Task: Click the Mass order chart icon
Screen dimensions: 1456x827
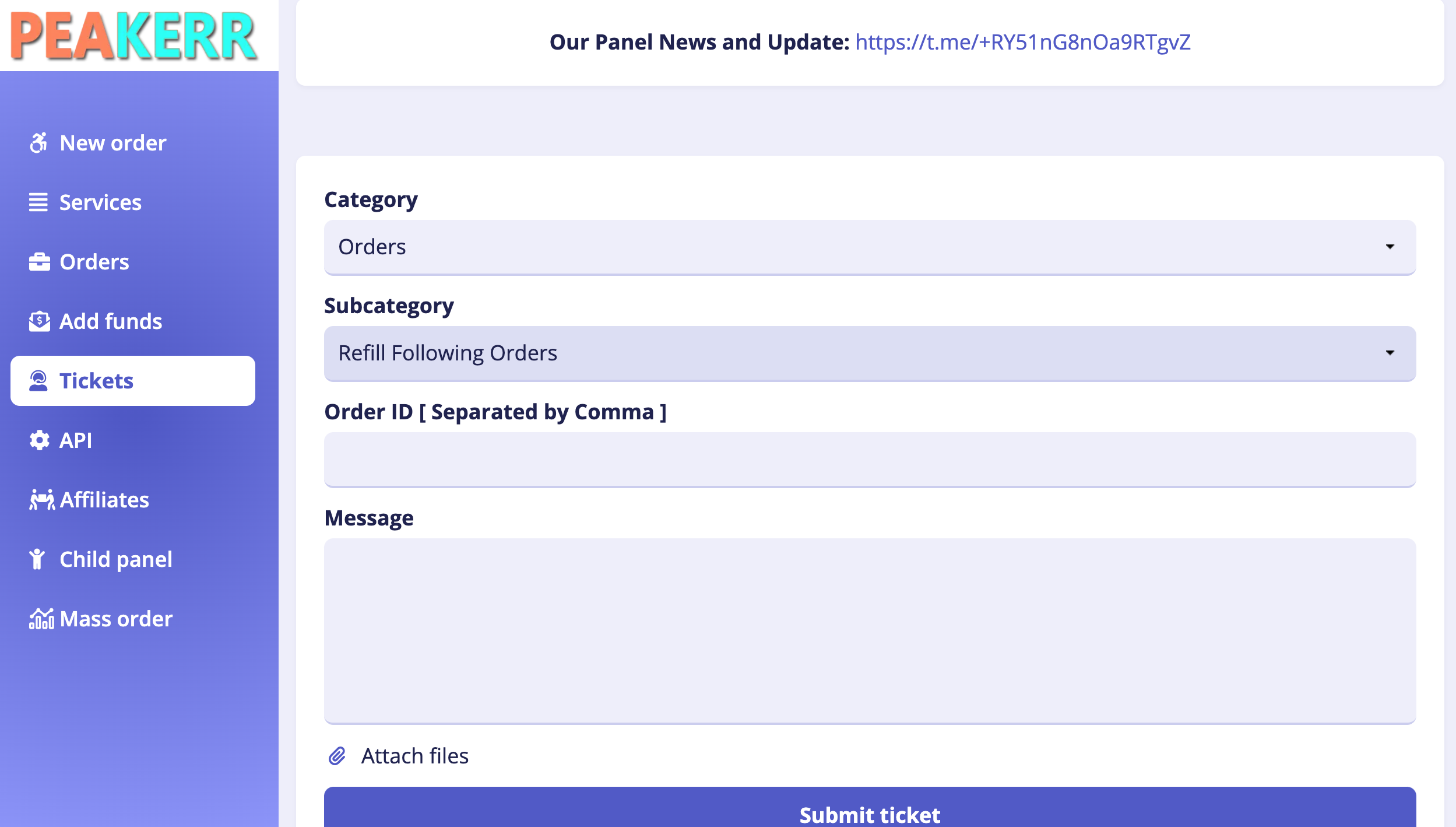Action: click(41, 619)
